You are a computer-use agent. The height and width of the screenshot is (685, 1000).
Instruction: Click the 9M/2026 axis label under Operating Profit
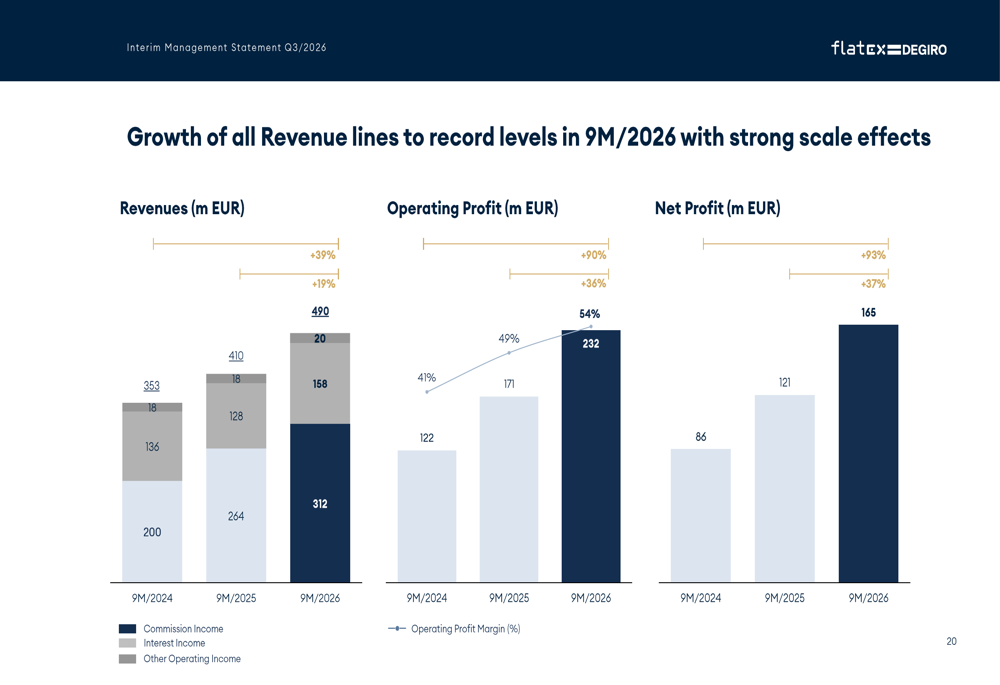tap(591, 598)
